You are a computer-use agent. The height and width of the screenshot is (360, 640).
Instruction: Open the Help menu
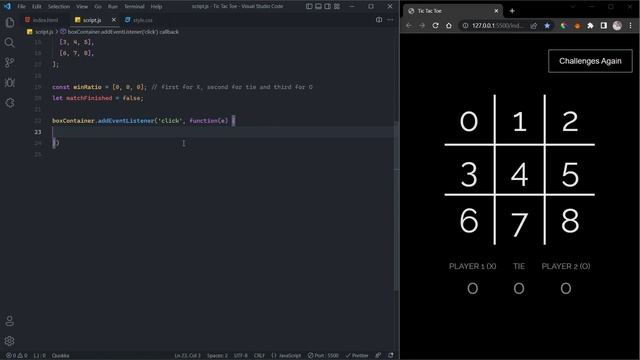coord(156,7)
